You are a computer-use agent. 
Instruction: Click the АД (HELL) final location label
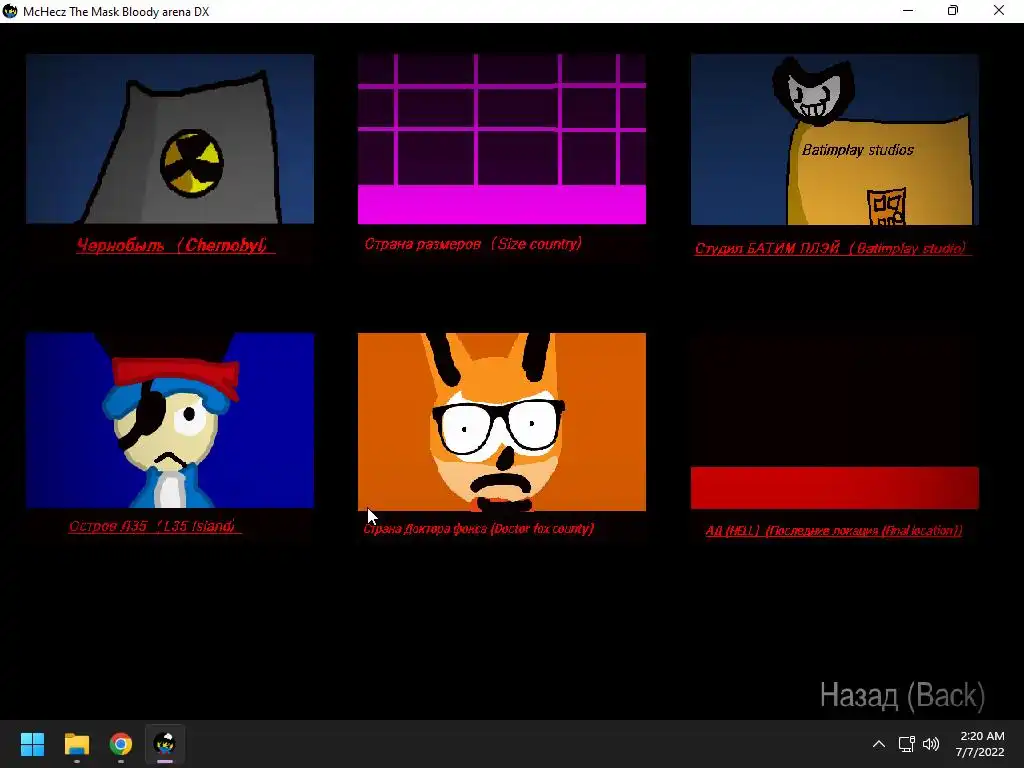pyautogui.click(x=834, y=530)
